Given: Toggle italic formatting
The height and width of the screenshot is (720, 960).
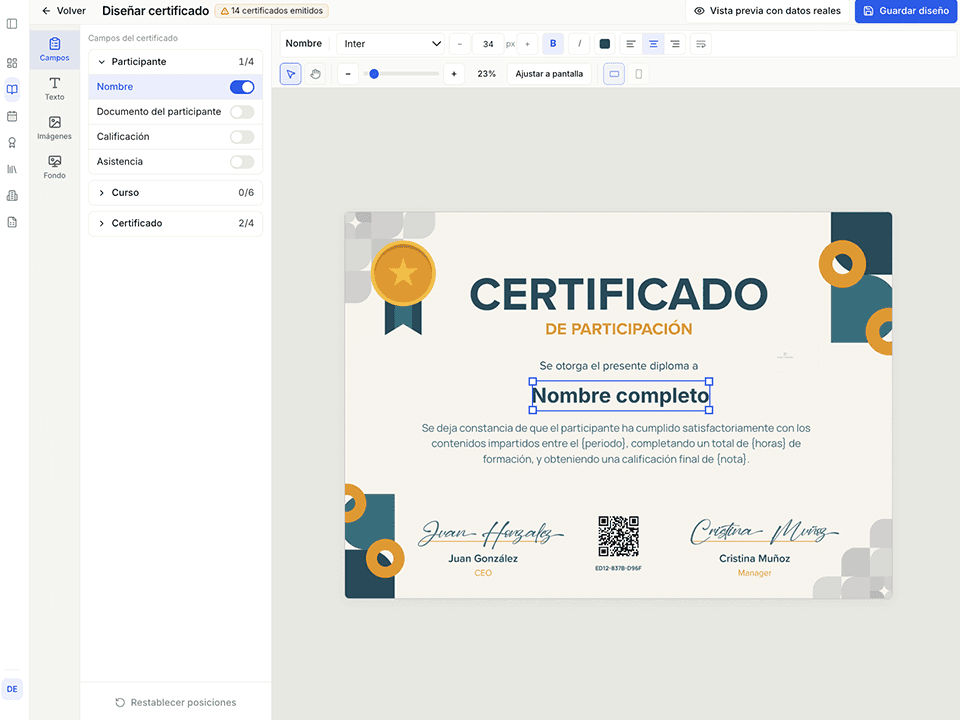Looking at the screenshot, I should pos(579,43).
